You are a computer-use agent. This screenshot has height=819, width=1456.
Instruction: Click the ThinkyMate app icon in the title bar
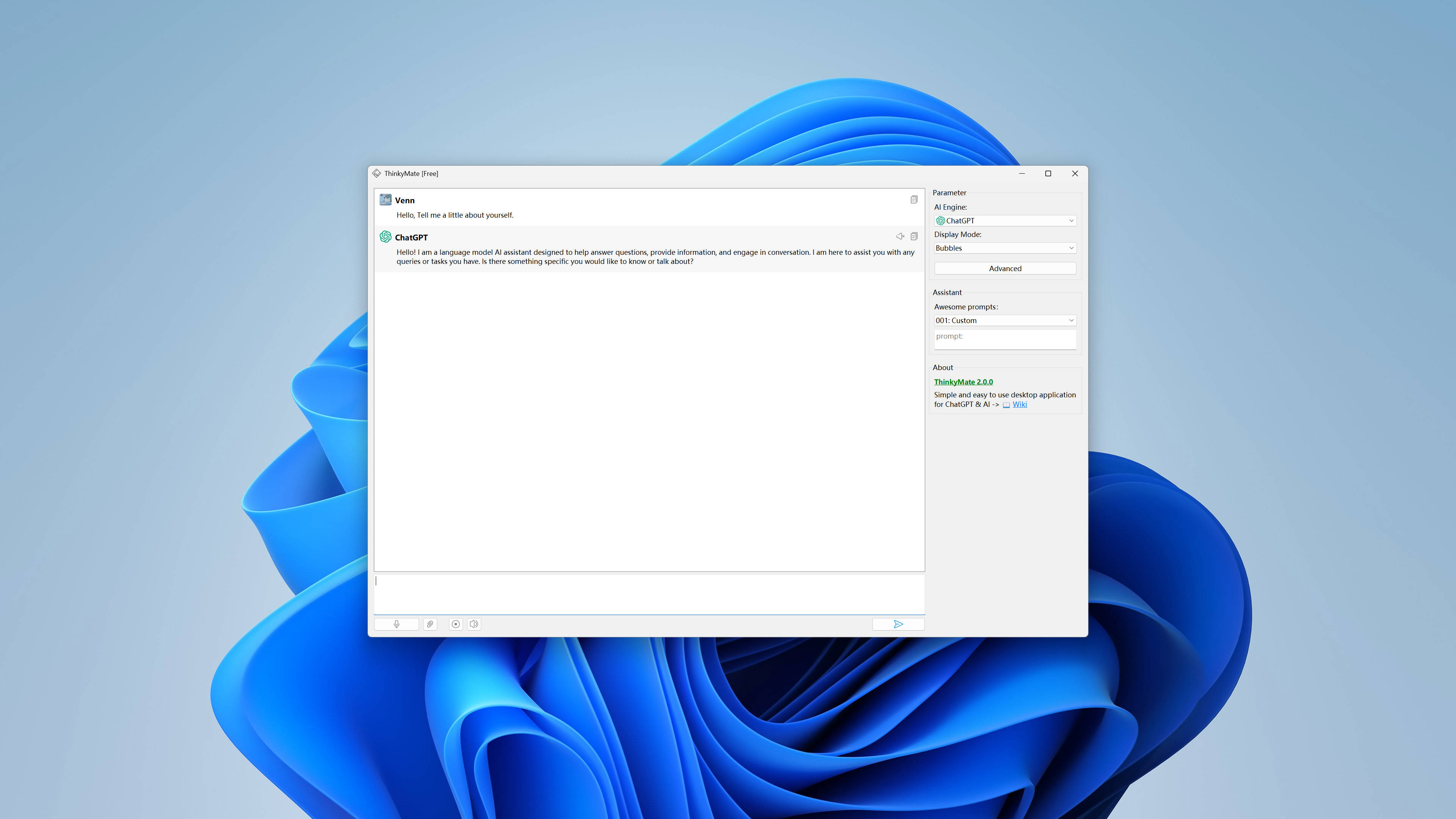point(377,173)
